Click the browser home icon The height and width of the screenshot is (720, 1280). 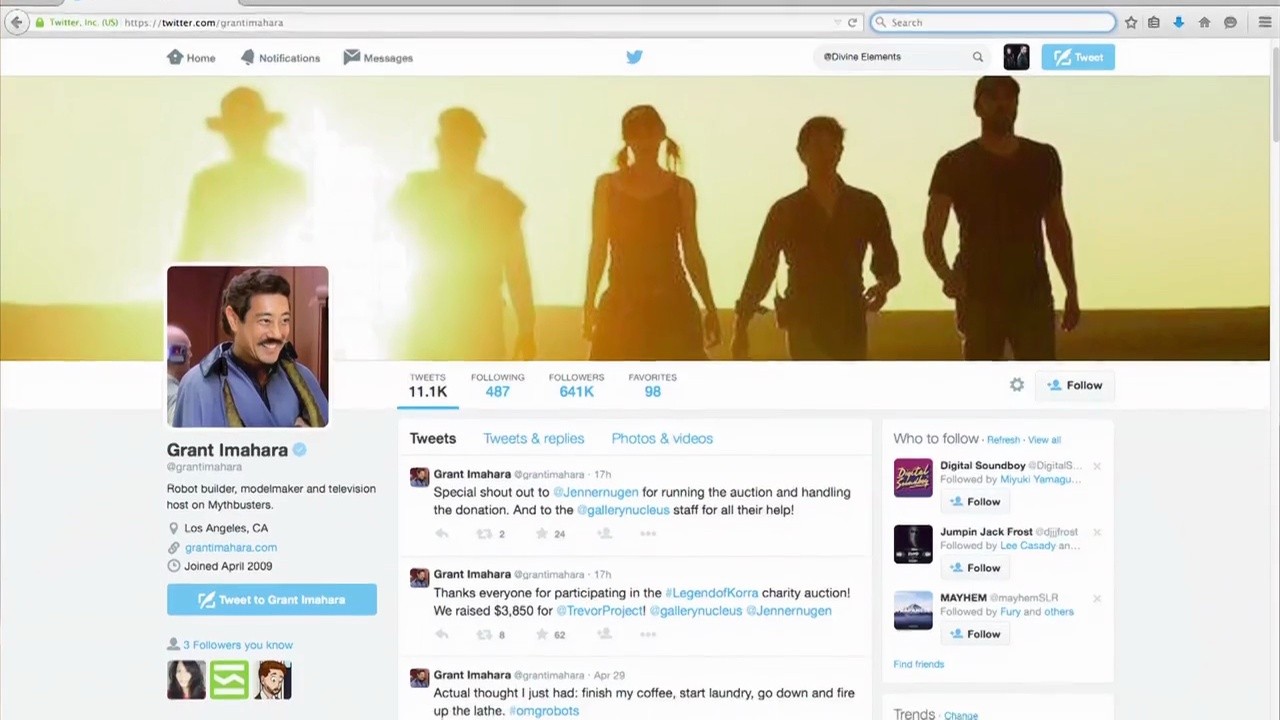click(1204, 22)
